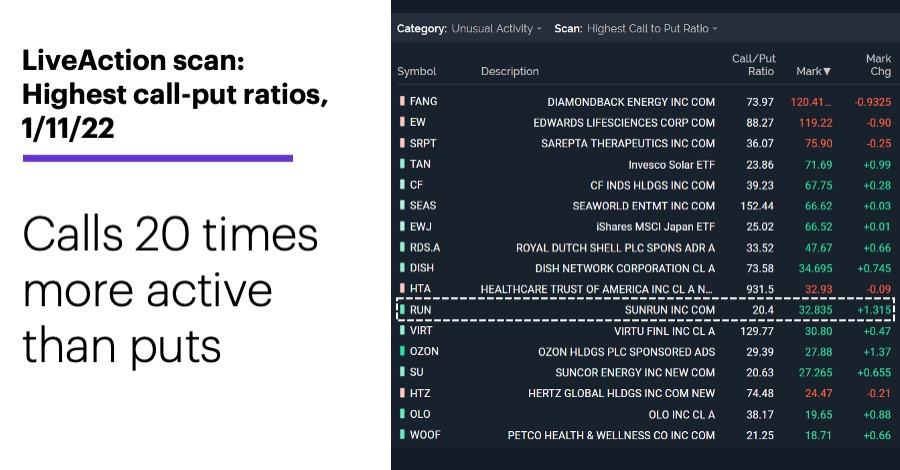Click the red marker beside EW
900x470 pixels.
tap(402, 122)
